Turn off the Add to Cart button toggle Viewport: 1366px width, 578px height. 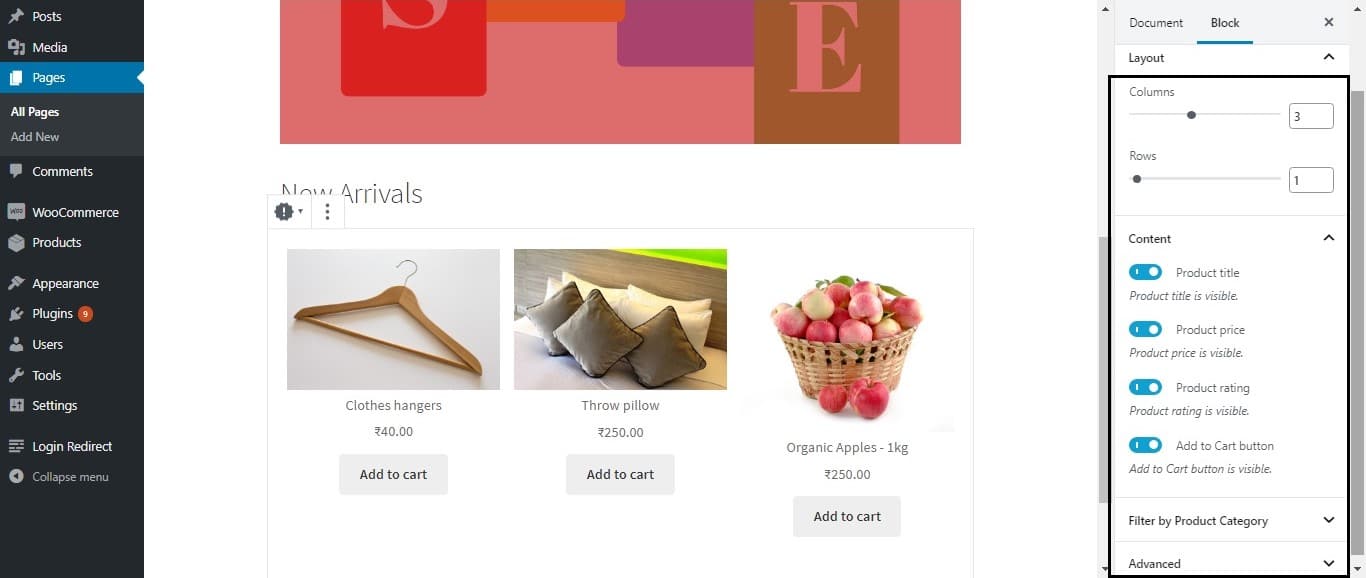point(1145,445)
